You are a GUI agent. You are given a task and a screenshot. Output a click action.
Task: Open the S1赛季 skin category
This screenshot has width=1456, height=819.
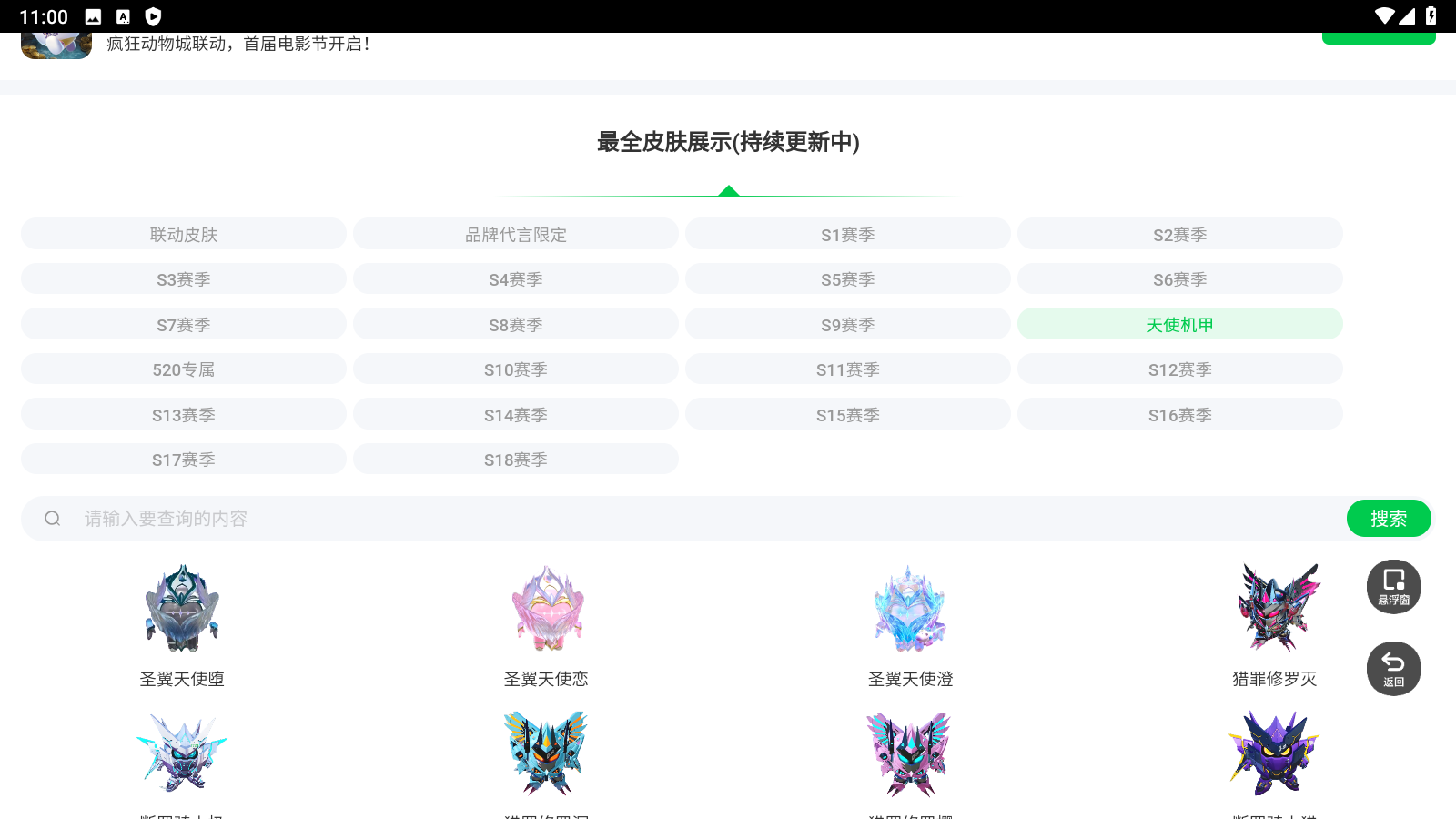[x=847, y=234]
